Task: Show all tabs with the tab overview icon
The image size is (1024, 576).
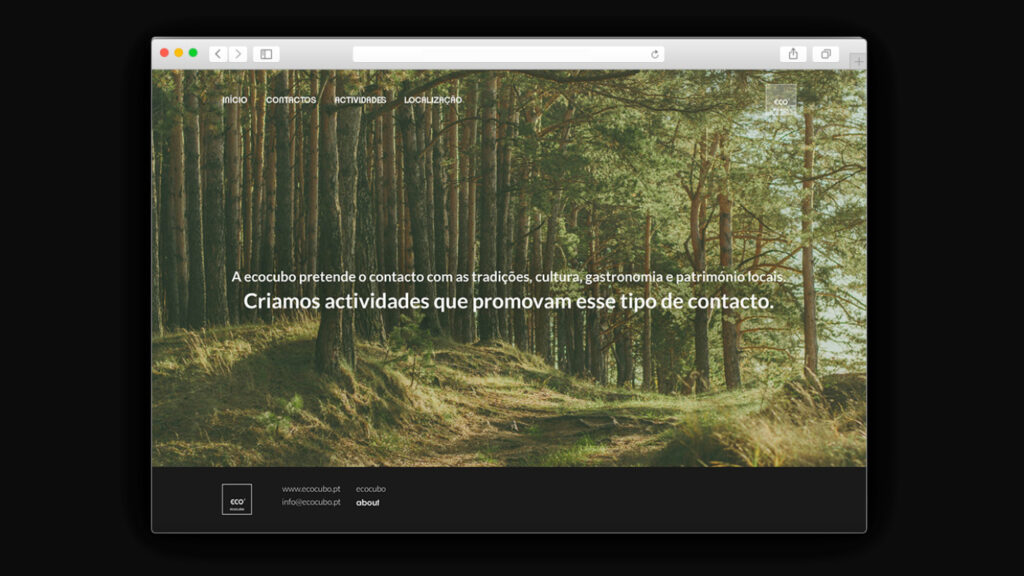Action: [x=825, y=54]
